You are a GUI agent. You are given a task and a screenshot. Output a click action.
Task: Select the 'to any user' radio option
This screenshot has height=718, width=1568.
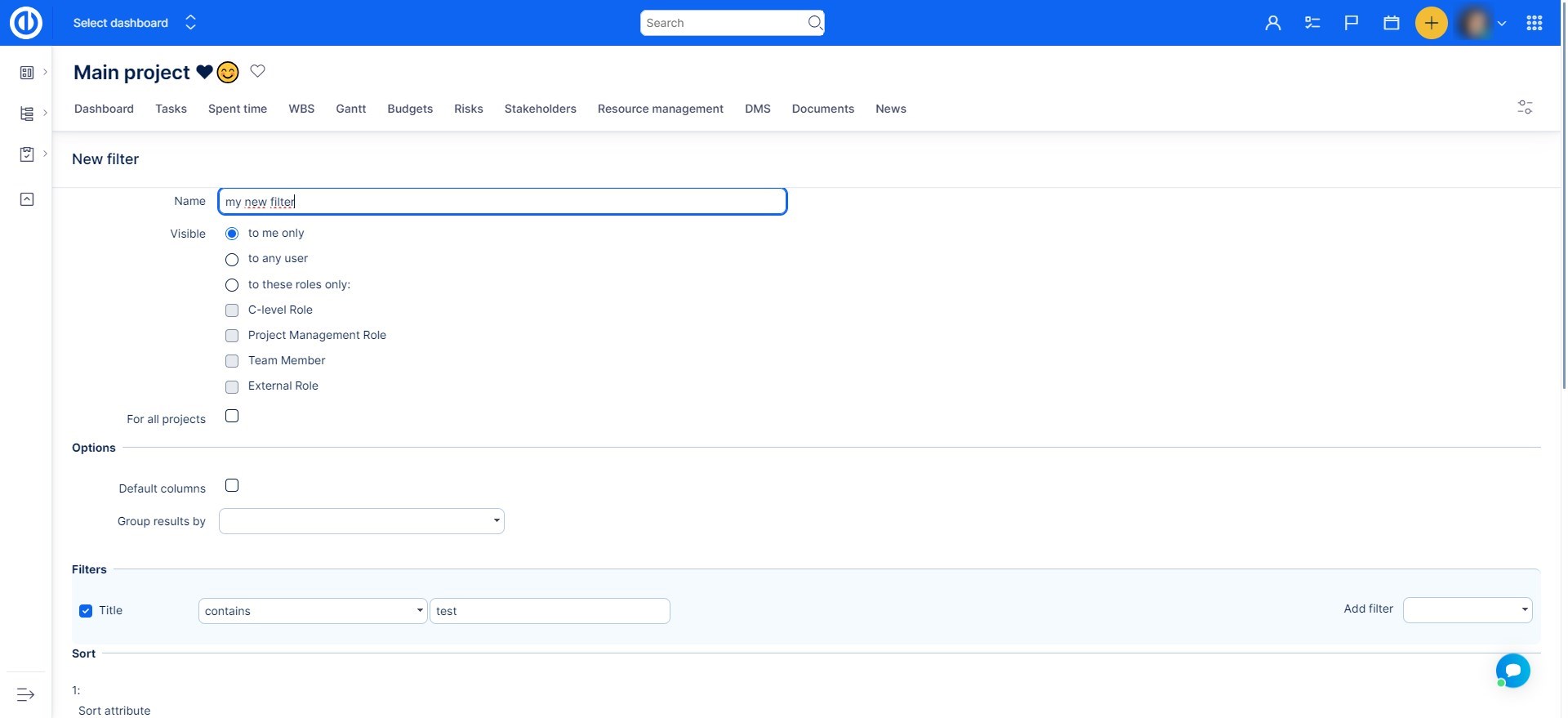[232, 259]
